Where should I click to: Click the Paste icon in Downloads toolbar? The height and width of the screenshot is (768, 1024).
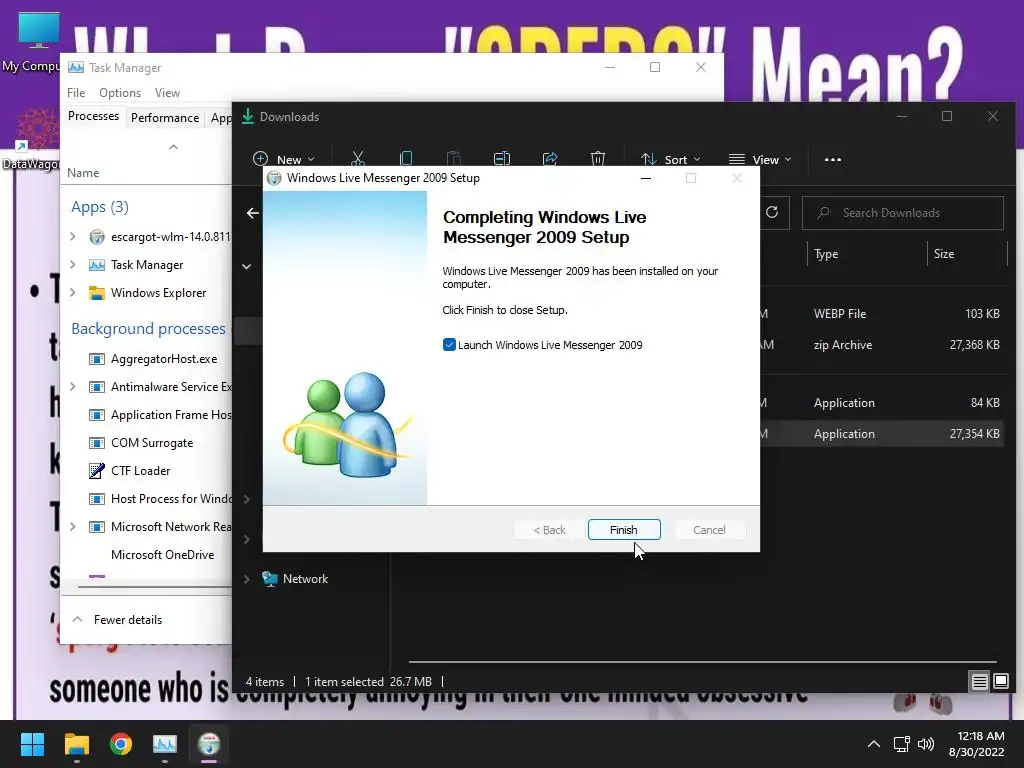point(453,159)
